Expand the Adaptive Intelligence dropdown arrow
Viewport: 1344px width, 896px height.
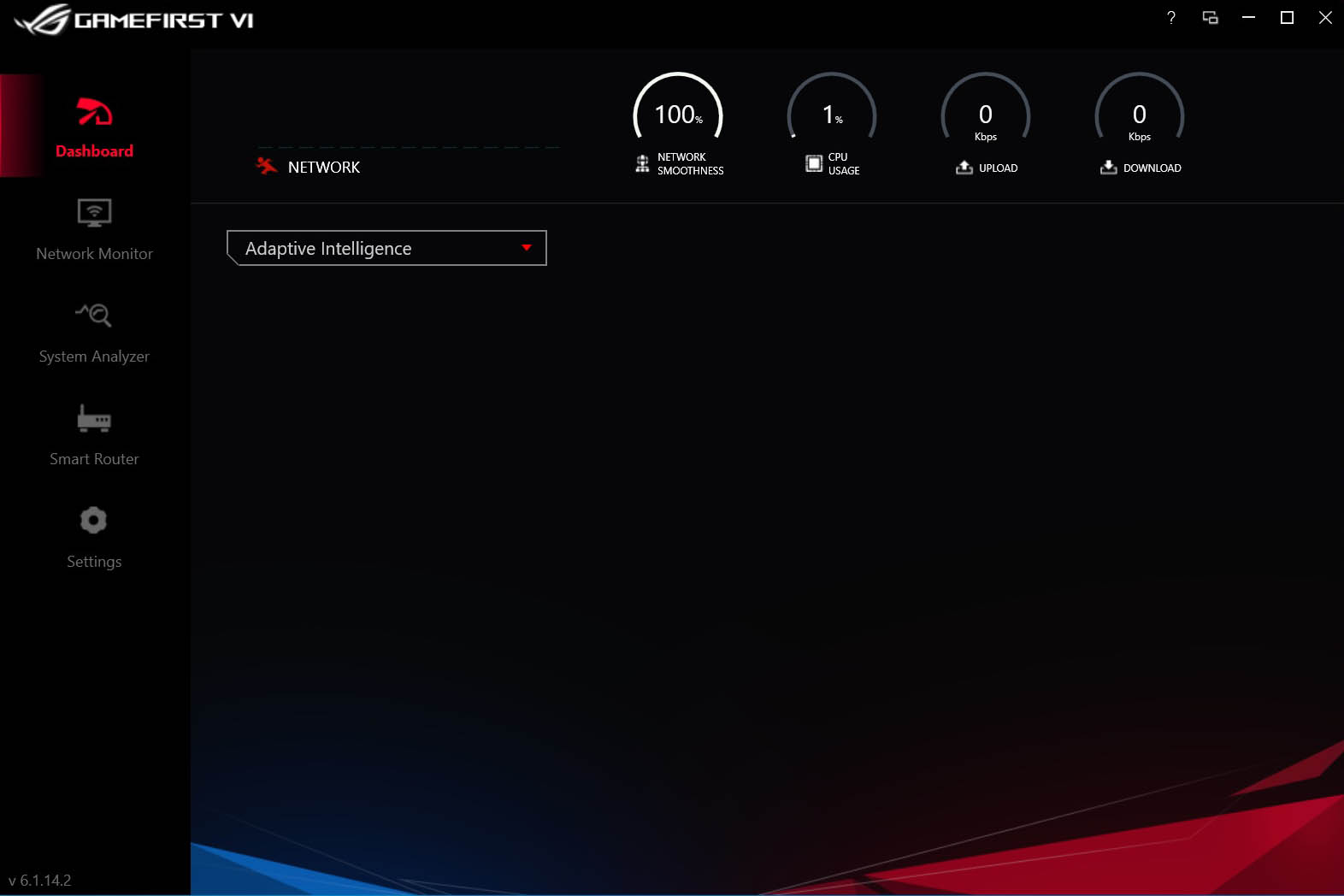pyautogui.click(x=527, y=248)
